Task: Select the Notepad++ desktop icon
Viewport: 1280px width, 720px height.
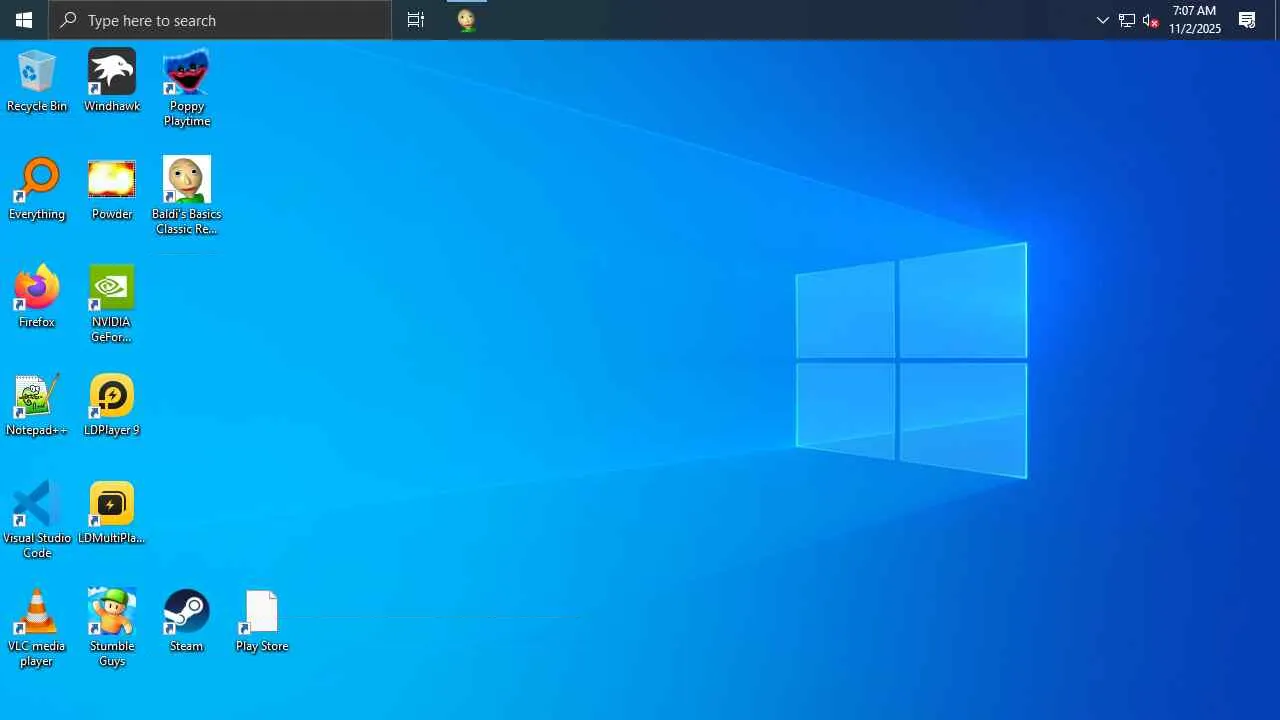Action: (37, 405)
